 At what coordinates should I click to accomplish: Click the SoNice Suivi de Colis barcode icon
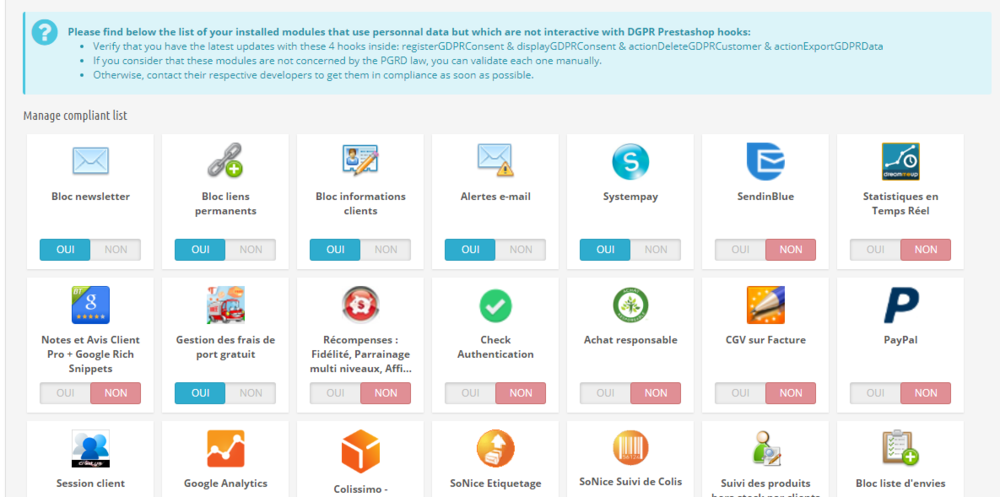[x=630, y=448]
